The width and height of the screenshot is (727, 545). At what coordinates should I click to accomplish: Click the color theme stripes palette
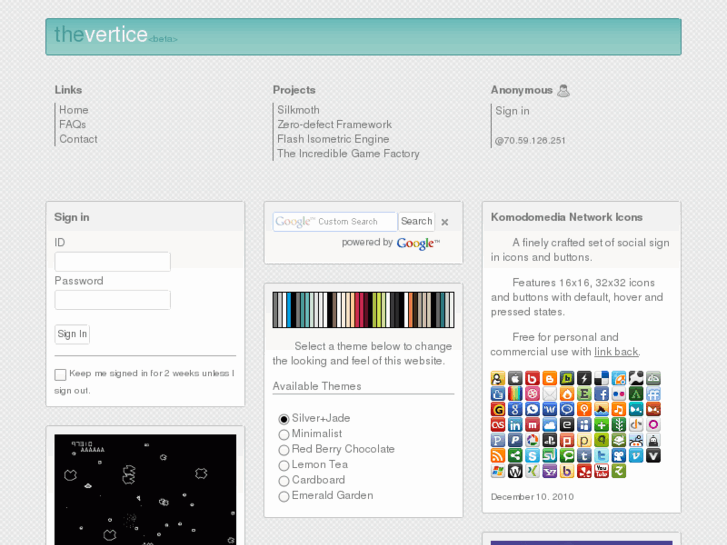tap(364, 310)
